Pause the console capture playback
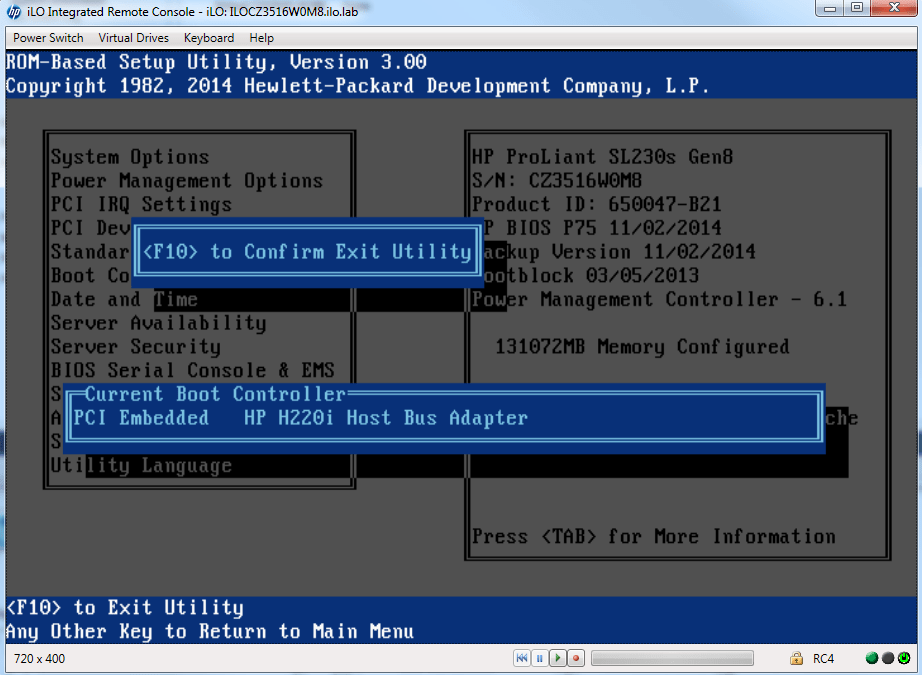 [x=540, y=658]
